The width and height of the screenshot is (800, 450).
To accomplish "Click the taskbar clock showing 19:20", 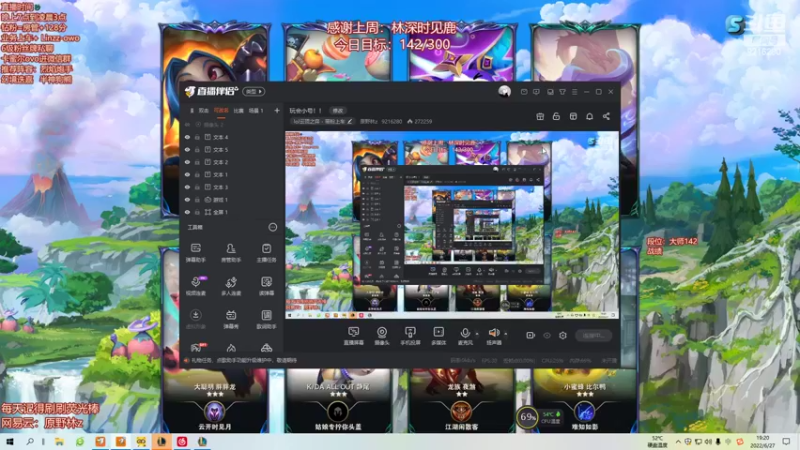I will pos(763,442).
